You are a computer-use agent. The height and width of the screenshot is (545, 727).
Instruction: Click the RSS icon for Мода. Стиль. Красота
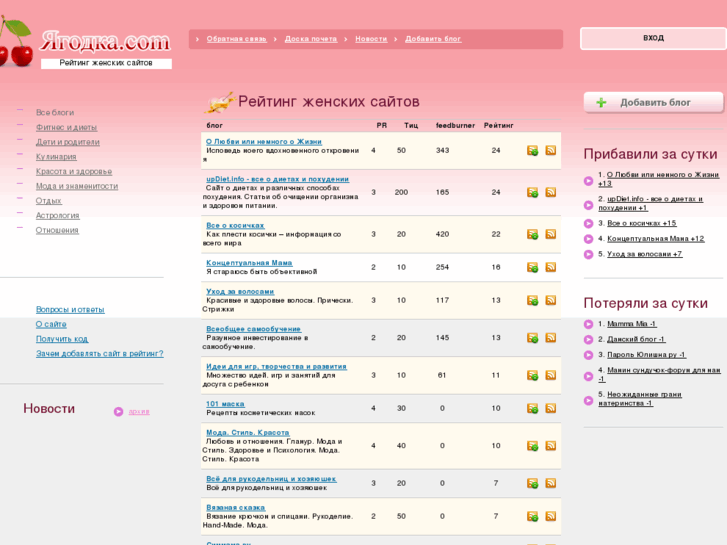[550, 446]
